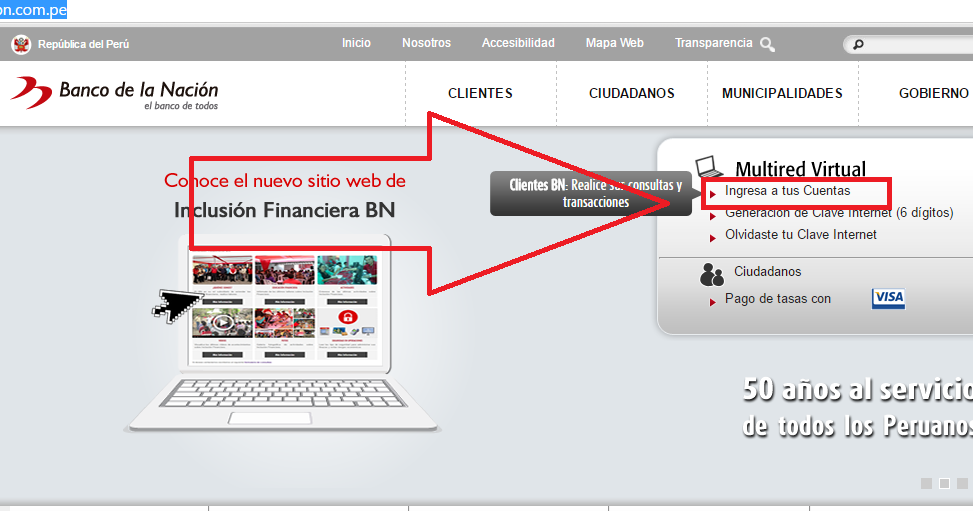Select the CIUDADANOS tab
Viewport: 973px width, 511px height.
pos(632,93)
